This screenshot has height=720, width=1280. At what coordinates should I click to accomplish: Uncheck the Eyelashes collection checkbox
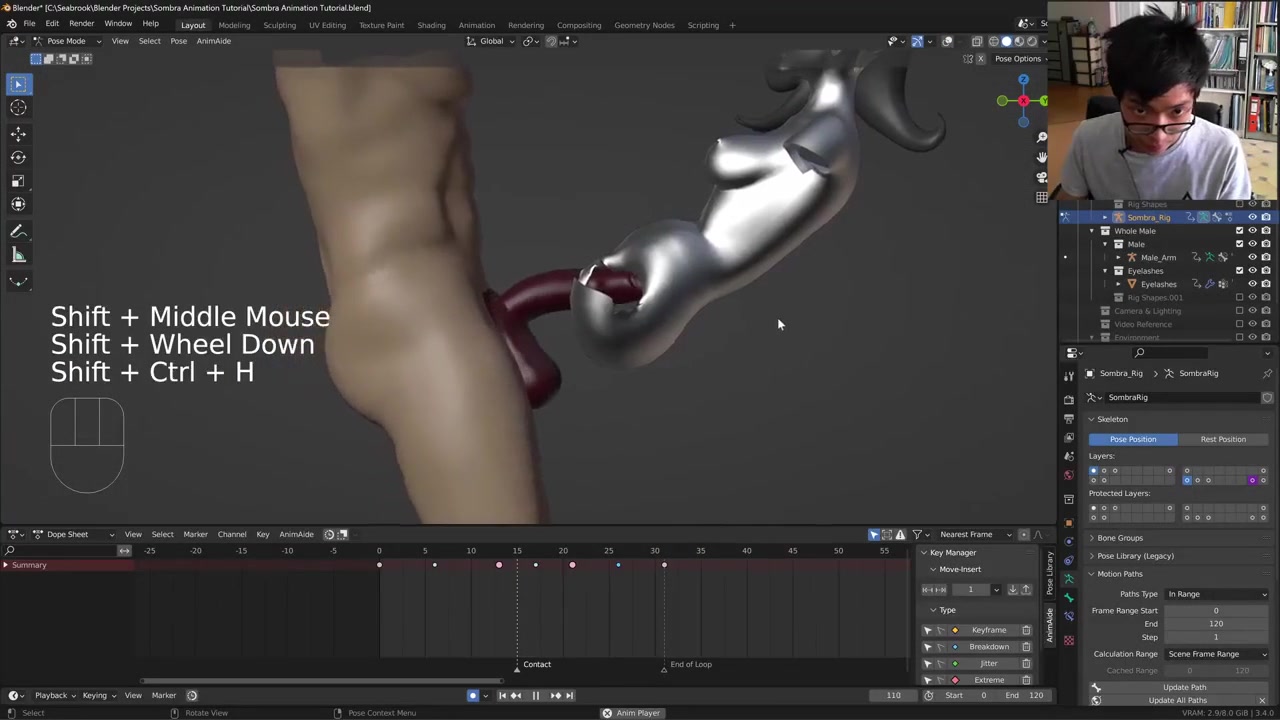(x=1239, y=271)
